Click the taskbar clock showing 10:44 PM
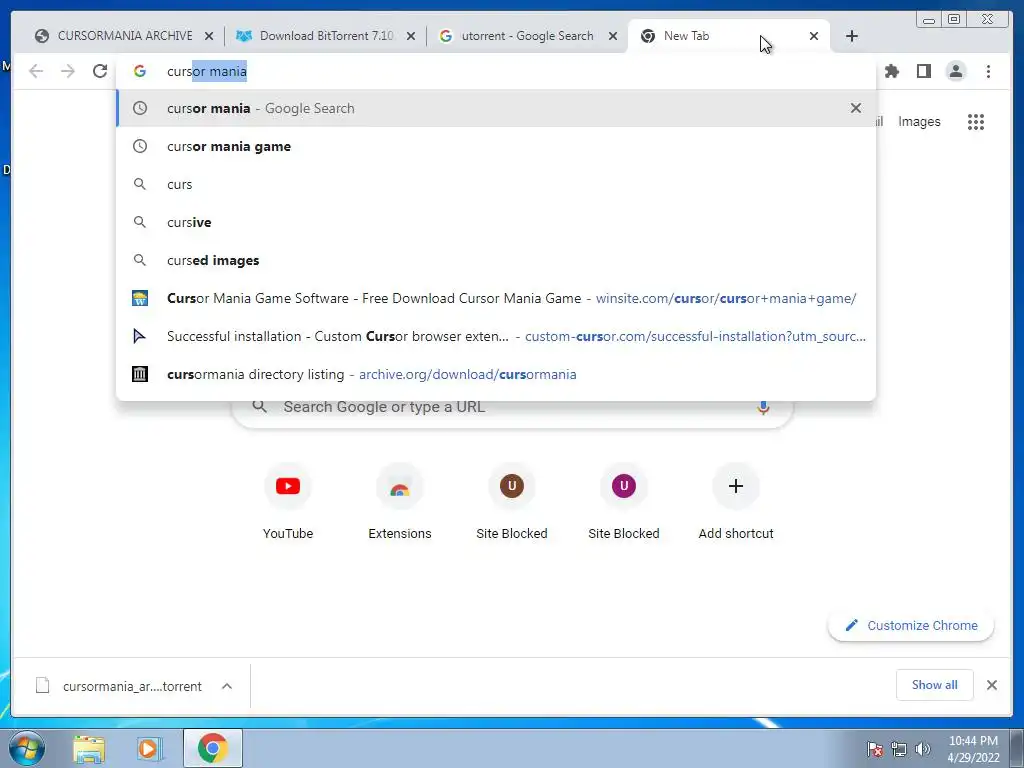The width and height of the screenshot is (1024, 768). point(973,749)
